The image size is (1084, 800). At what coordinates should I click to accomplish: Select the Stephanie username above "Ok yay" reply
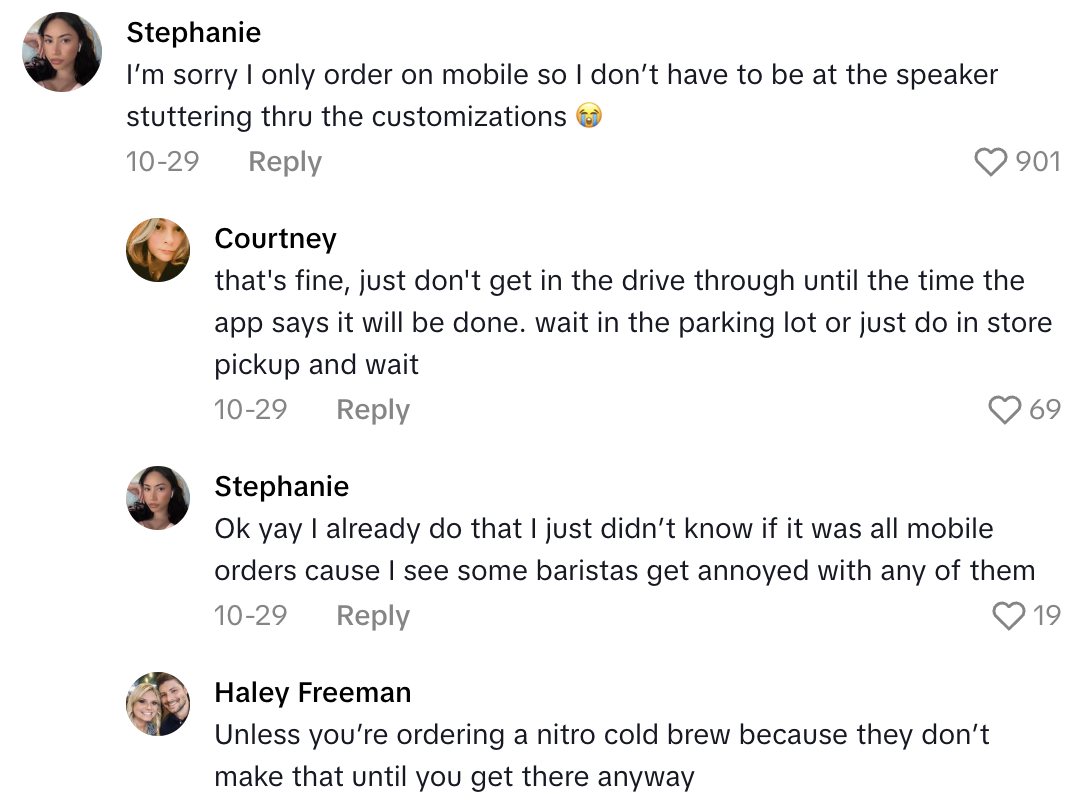pos(281,486)
